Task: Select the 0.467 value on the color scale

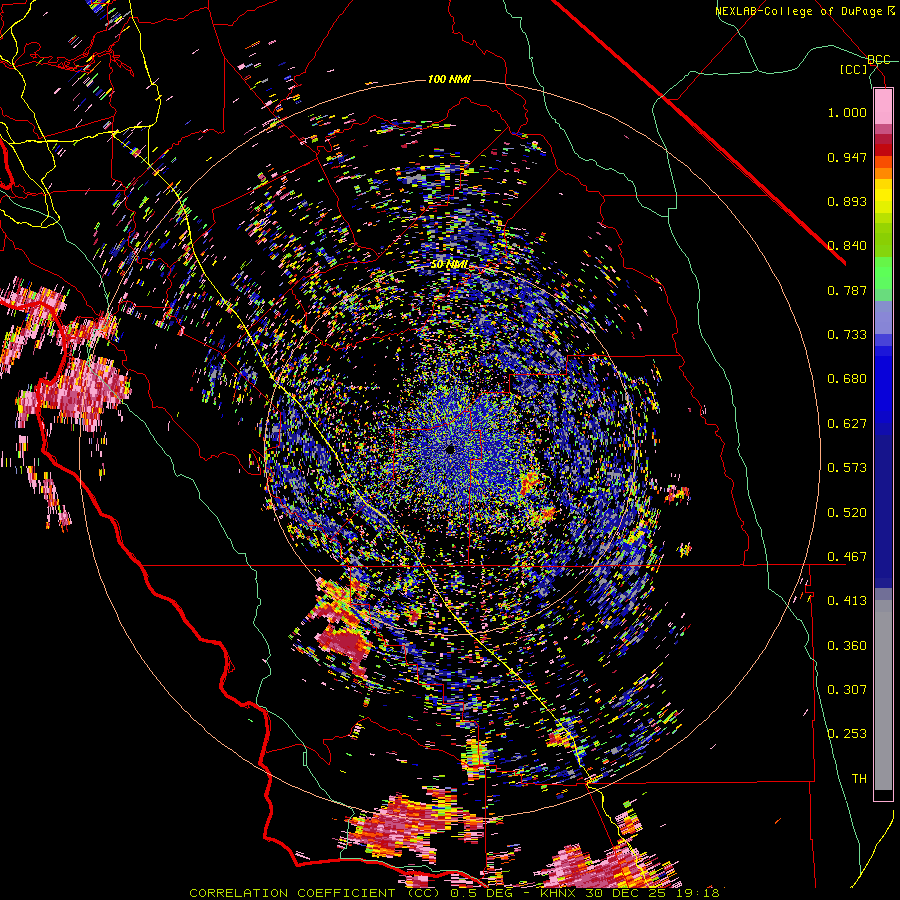Action: (x=847, y=557)
